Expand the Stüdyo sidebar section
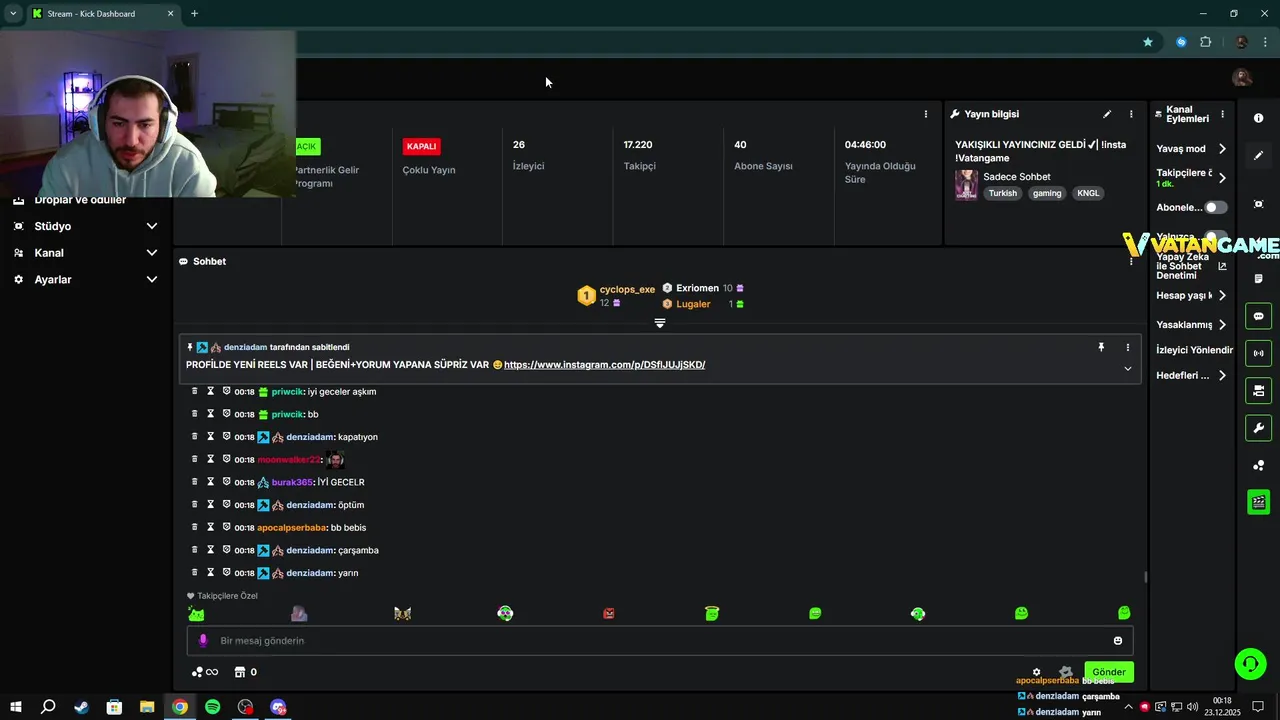This screenshot has height=720, width=1280. click(x=152, y=226)
